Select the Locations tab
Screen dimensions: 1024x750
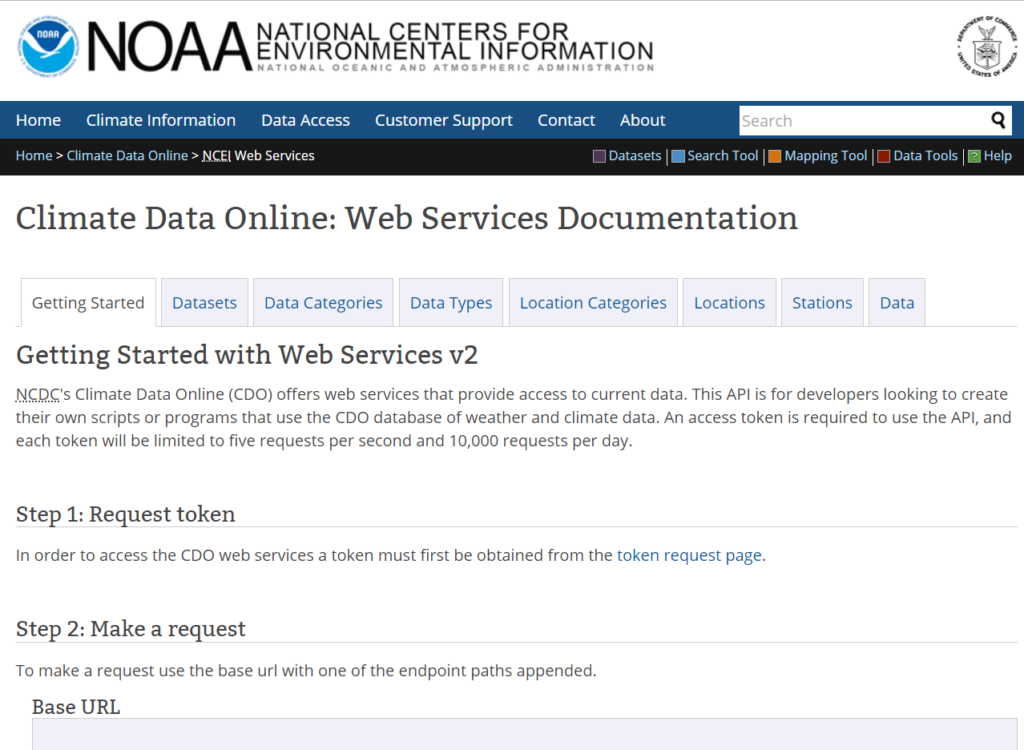point(729,301)
